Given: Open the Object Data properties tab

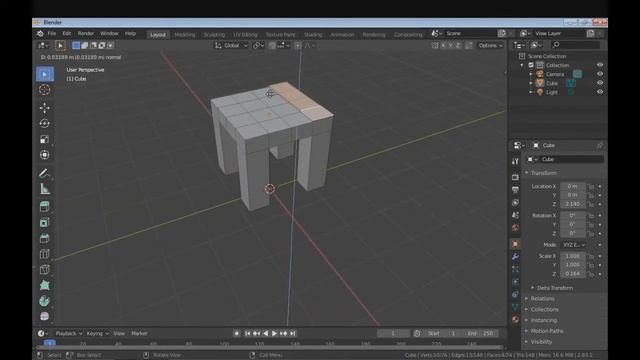Looking at the screenshot, I should [515, 307].
